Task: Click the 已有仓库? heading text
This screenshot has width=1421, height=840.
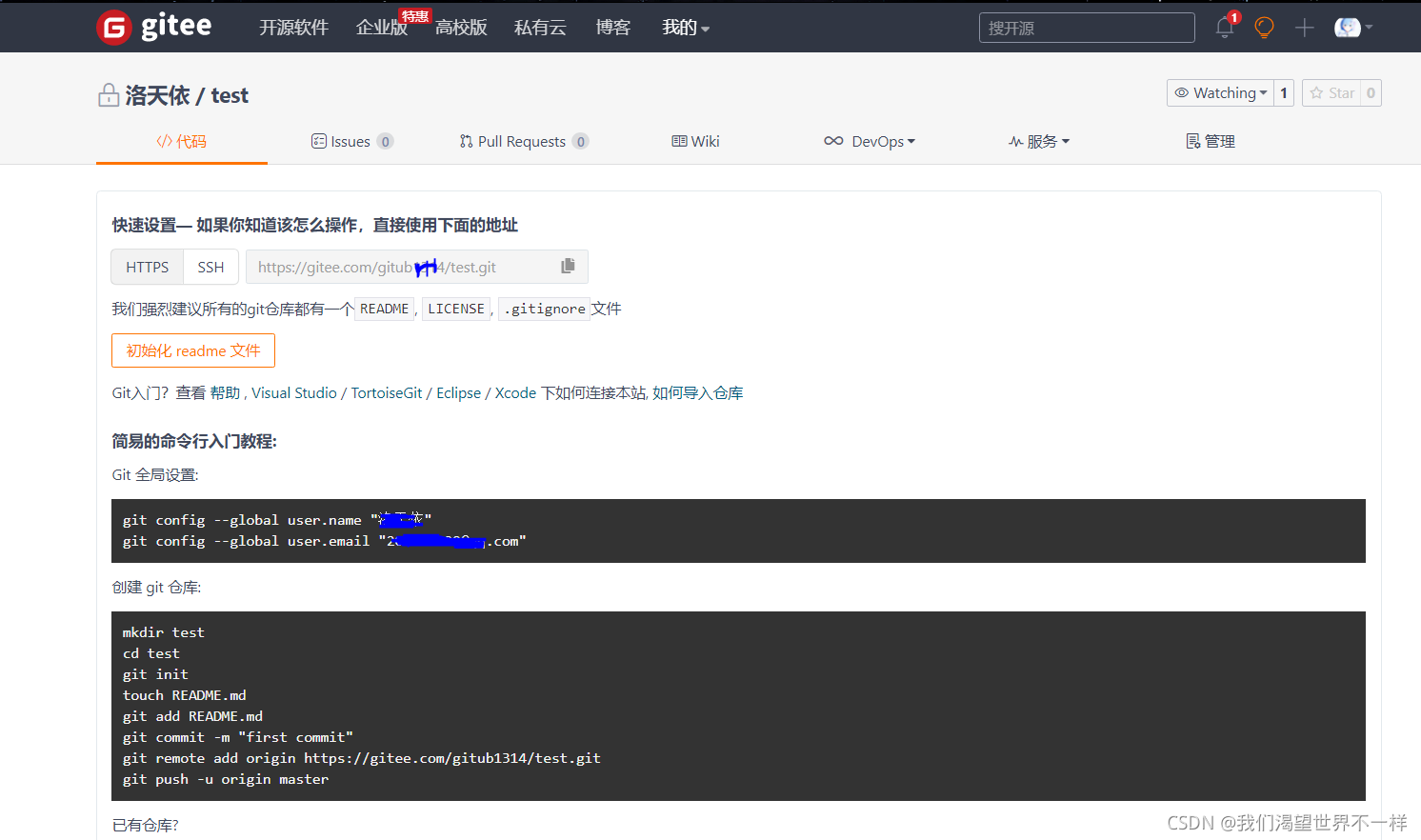Action: (145, 825)
